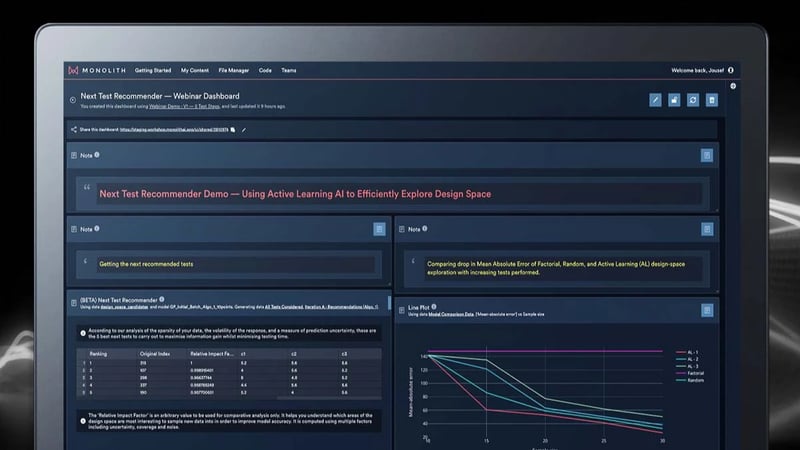Show info for the Line Plot

pos(433,307)
